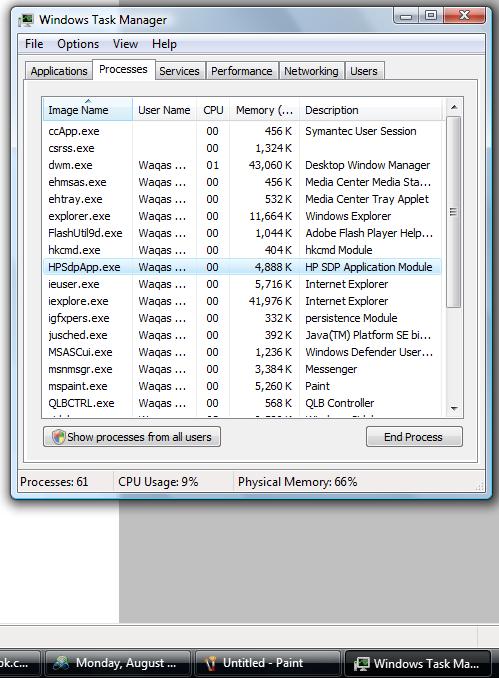Click the shield icon on Show processes button

(x=58, y=437)
